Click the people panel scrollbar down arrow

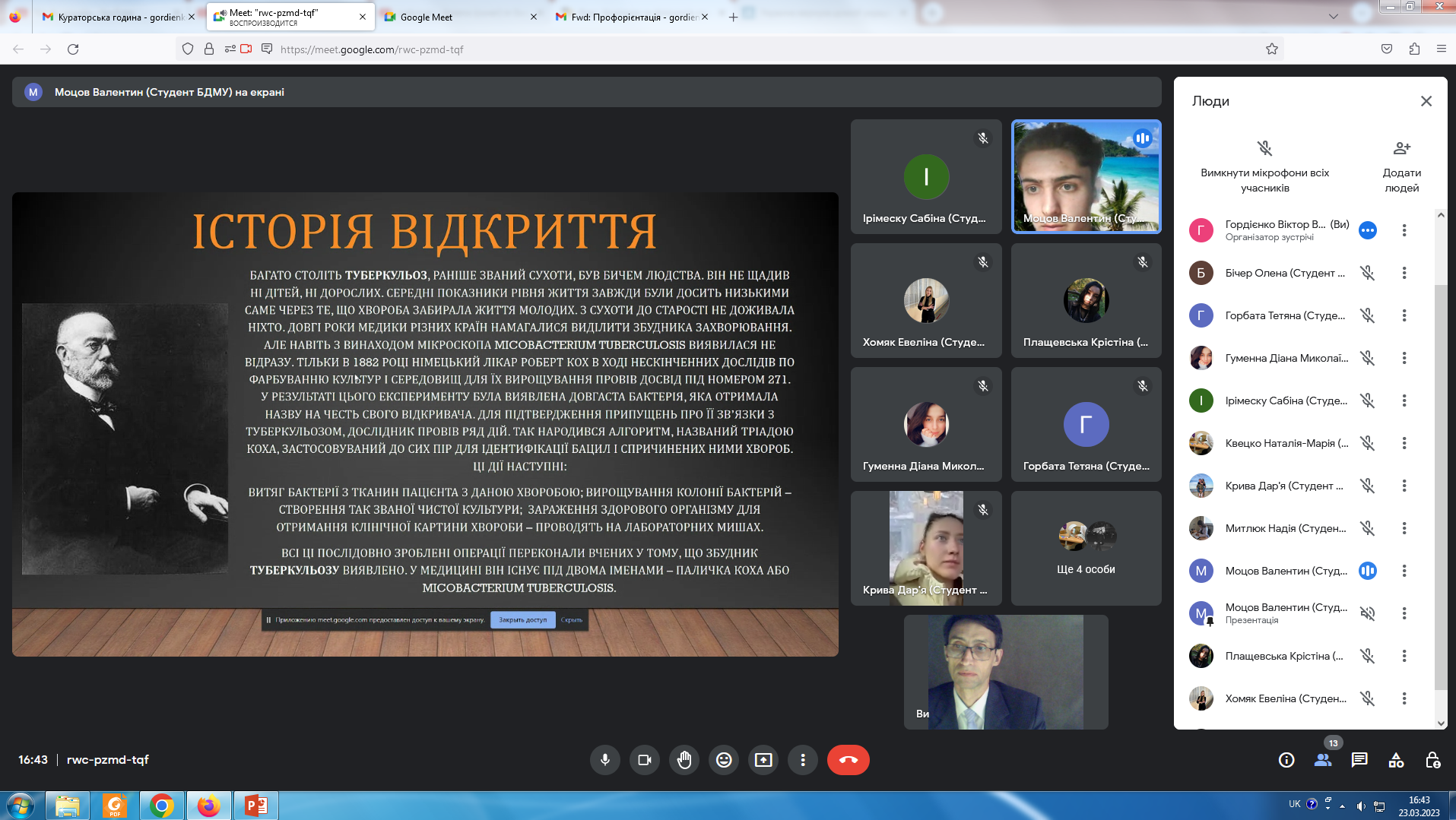[1441, 723]
